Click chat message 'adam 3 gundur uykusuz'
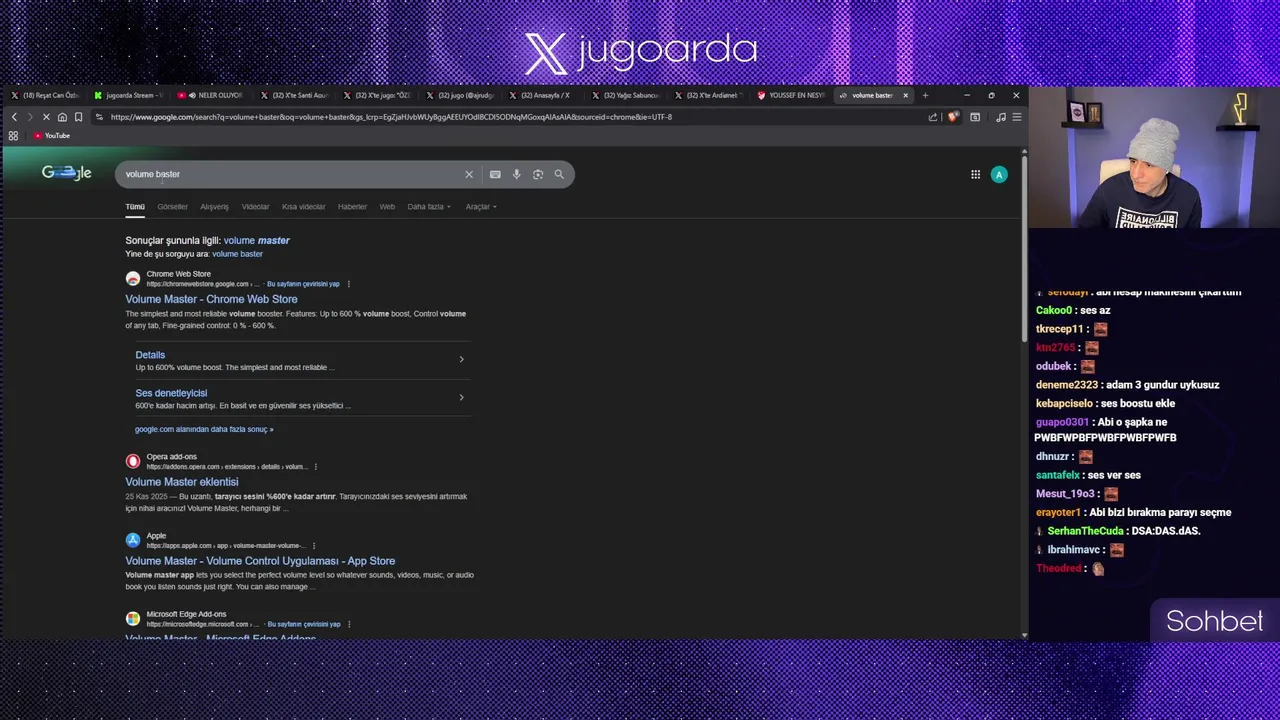This screenshot has width=1280, height=720. tap(1161, 385)
